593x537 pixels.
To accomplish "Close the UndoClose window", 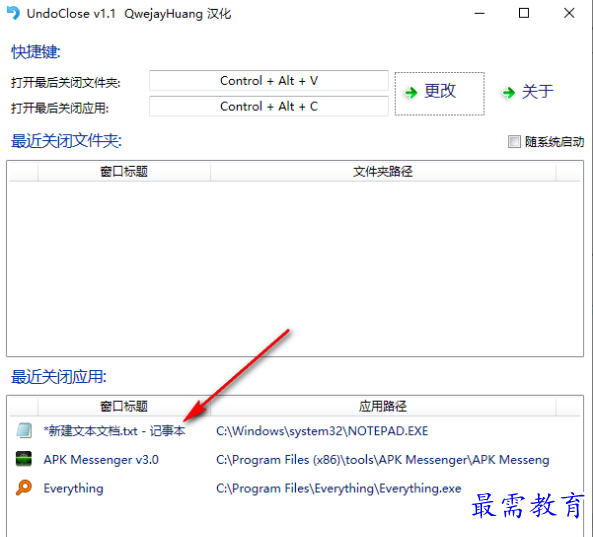I will (x=569, y=14).
